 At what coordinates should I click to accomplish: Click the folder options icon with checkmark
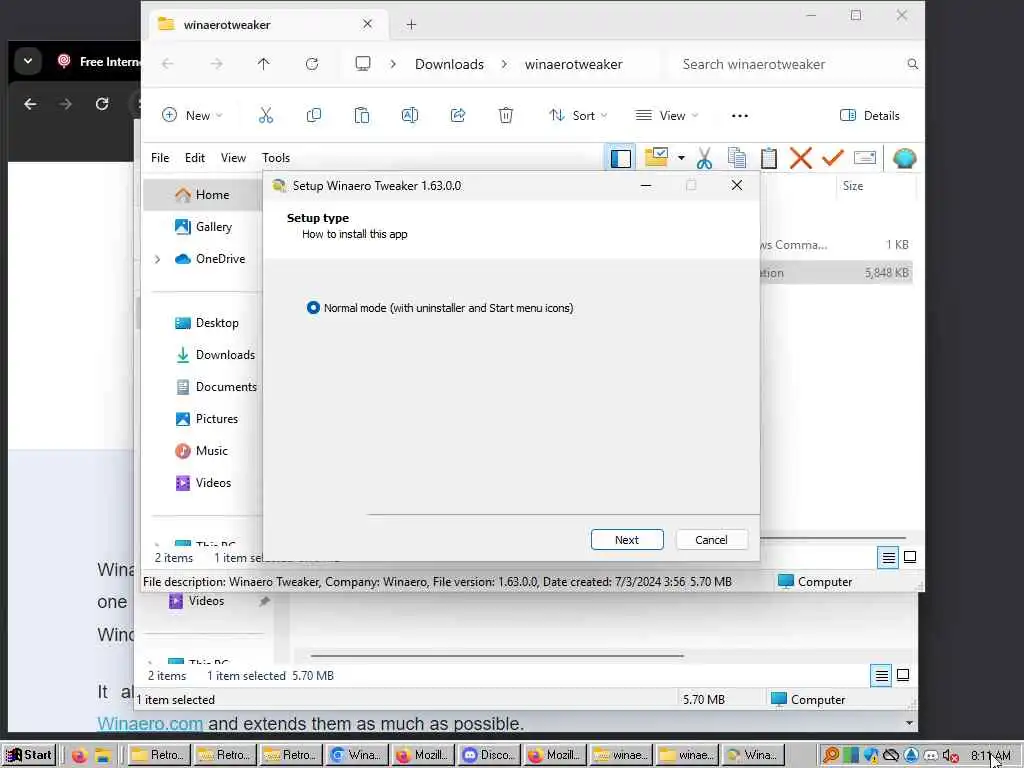[x=656, y=157]
